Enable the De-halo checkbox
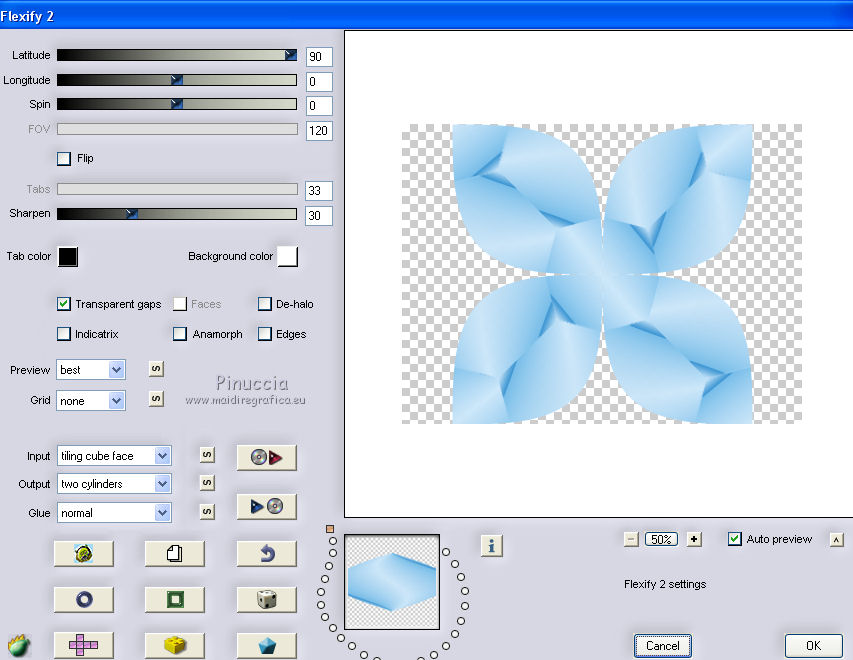This screenshot has width=853, height=660. (264, 304)
